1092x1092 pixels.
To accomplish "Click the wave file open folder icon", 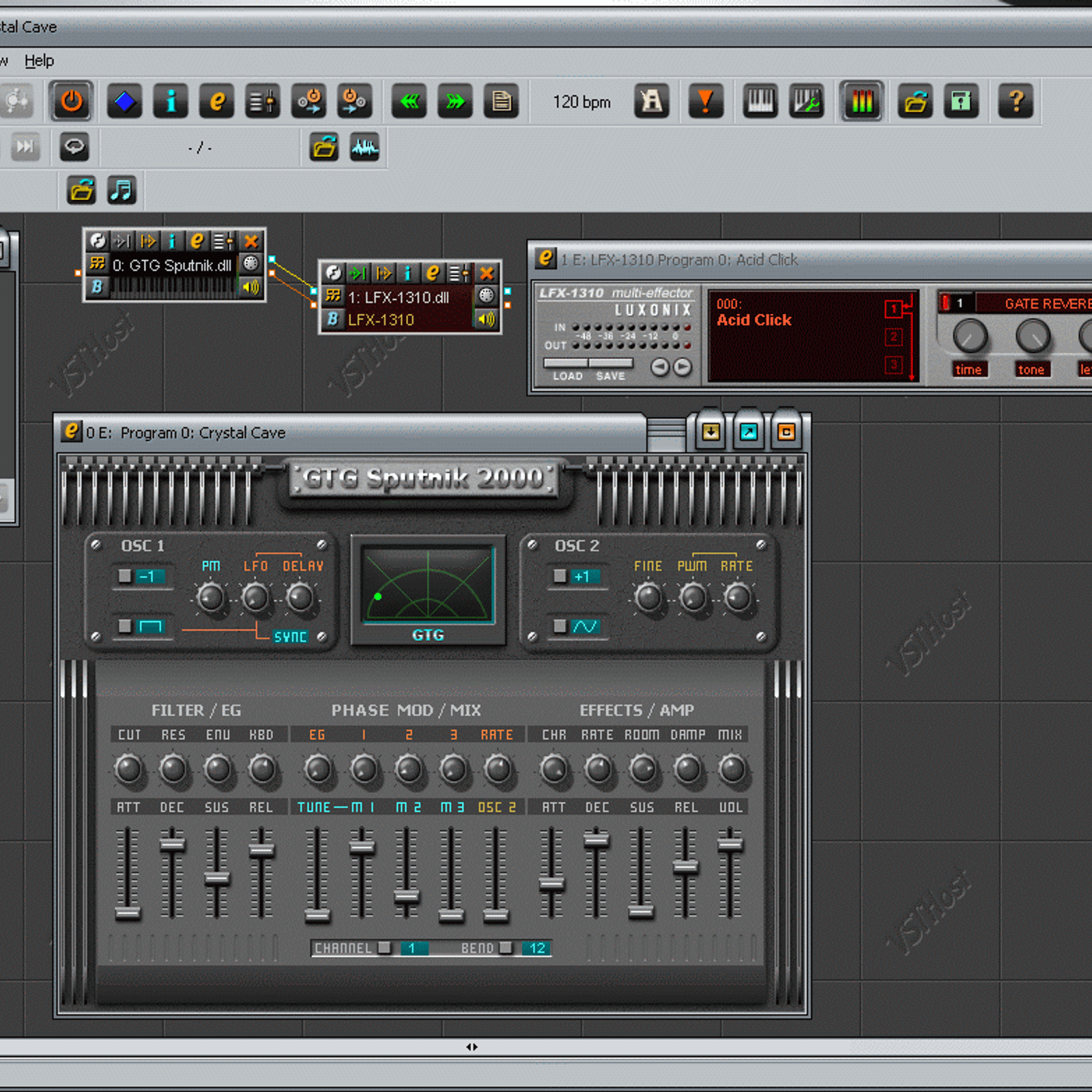I will point(324,147).
